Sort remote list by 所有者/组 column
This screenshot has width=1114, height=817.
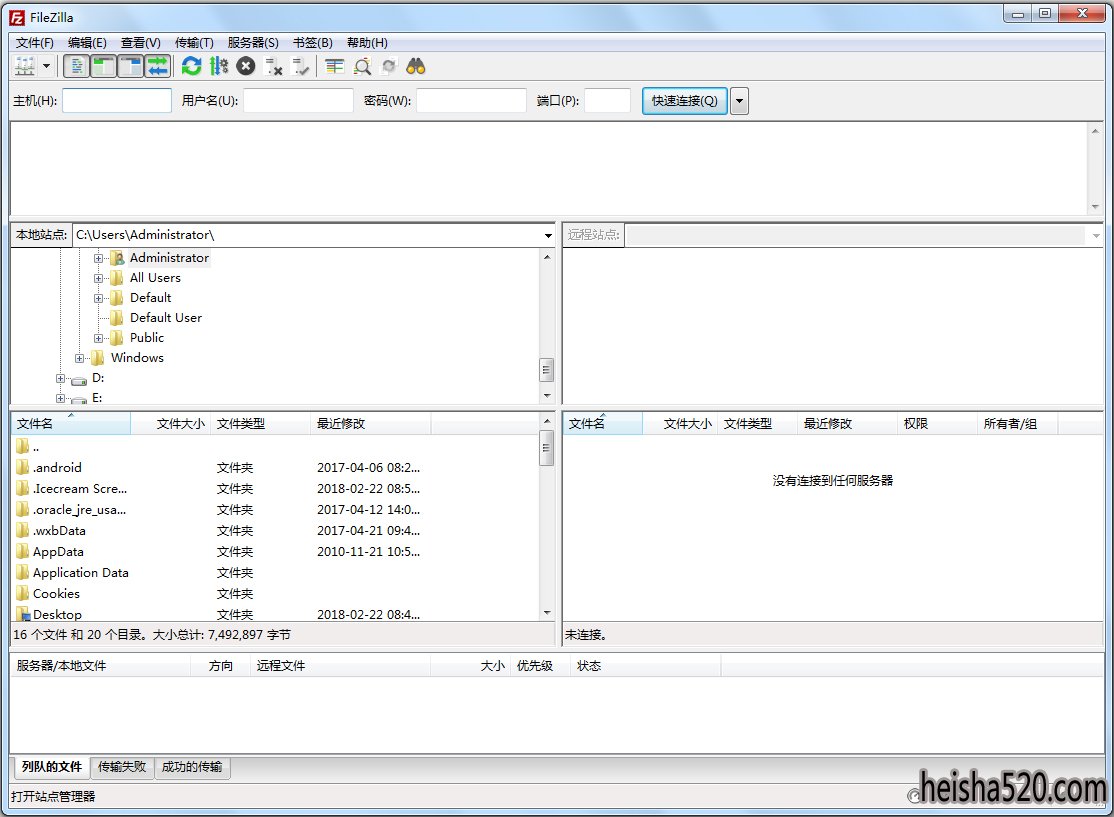point(1017,423)
